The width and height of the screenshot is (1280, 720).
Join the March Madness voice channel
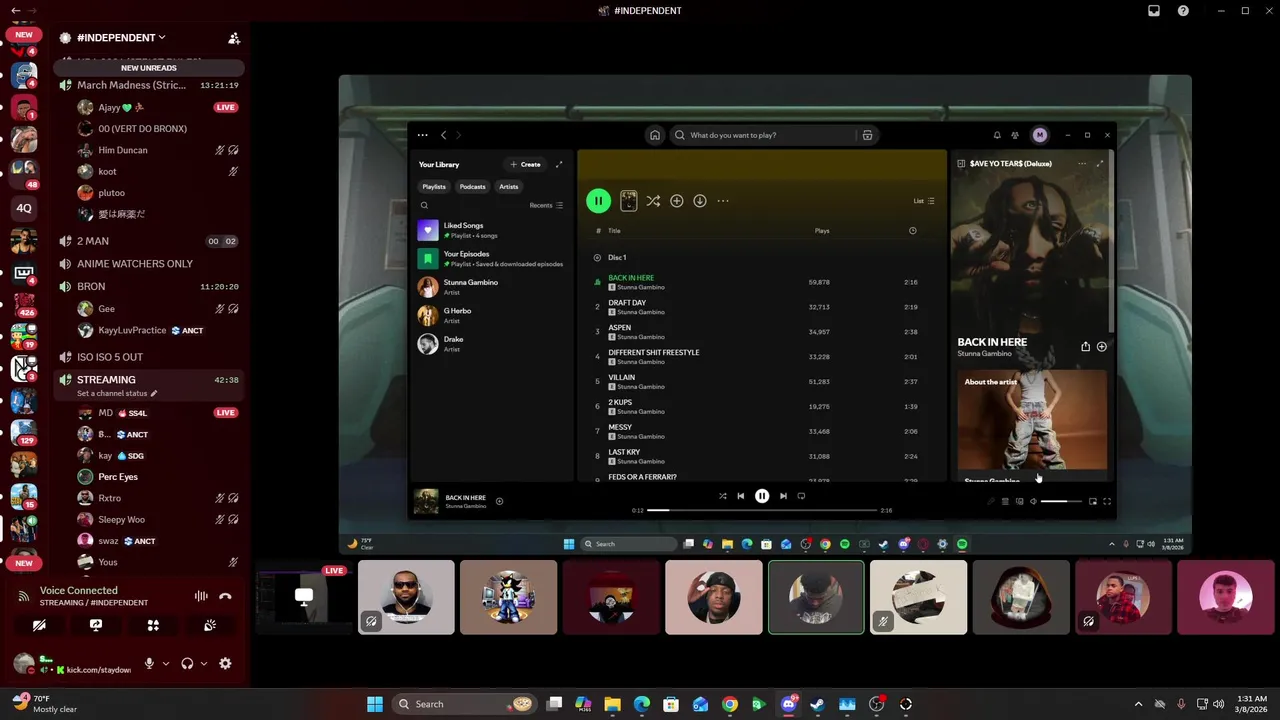(150, 86)
